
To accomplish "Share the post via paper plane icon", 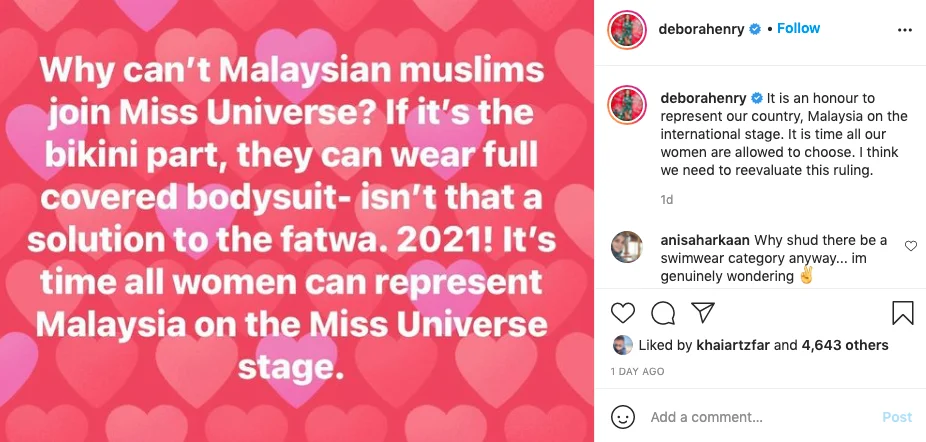I will 703,313.
